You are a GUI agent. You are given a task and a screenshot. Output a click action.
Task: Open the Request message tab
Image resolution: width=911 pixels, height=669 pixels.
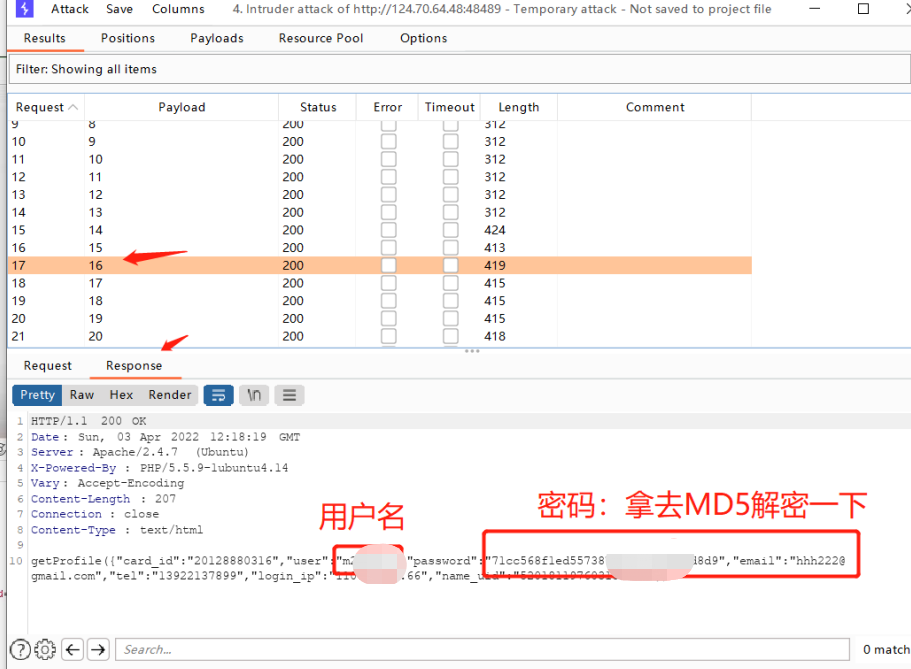pos(48,366)
